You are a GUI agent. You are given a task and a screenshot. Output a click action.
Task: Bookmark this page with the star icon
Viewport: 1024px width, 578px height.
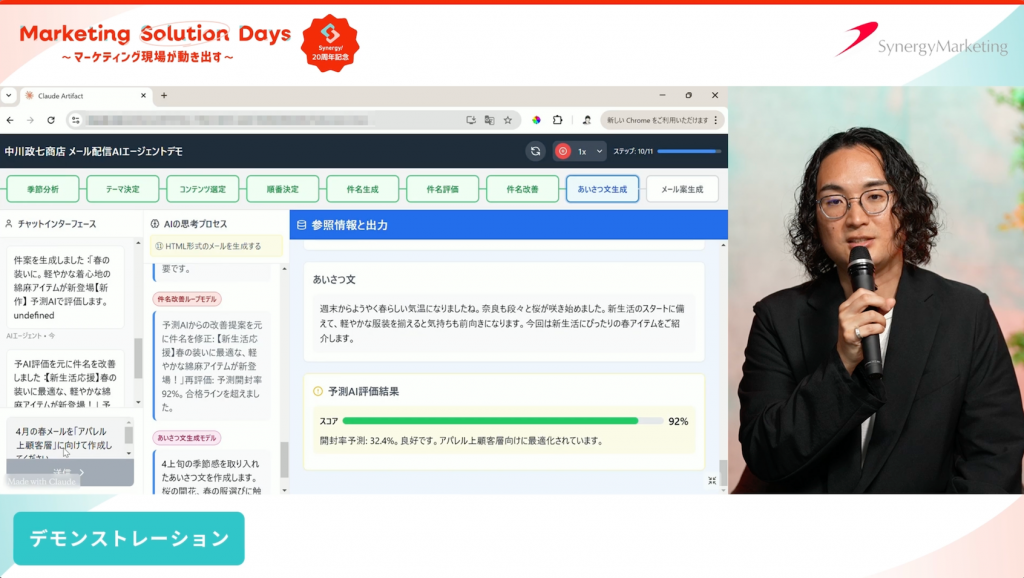point(507,120)
